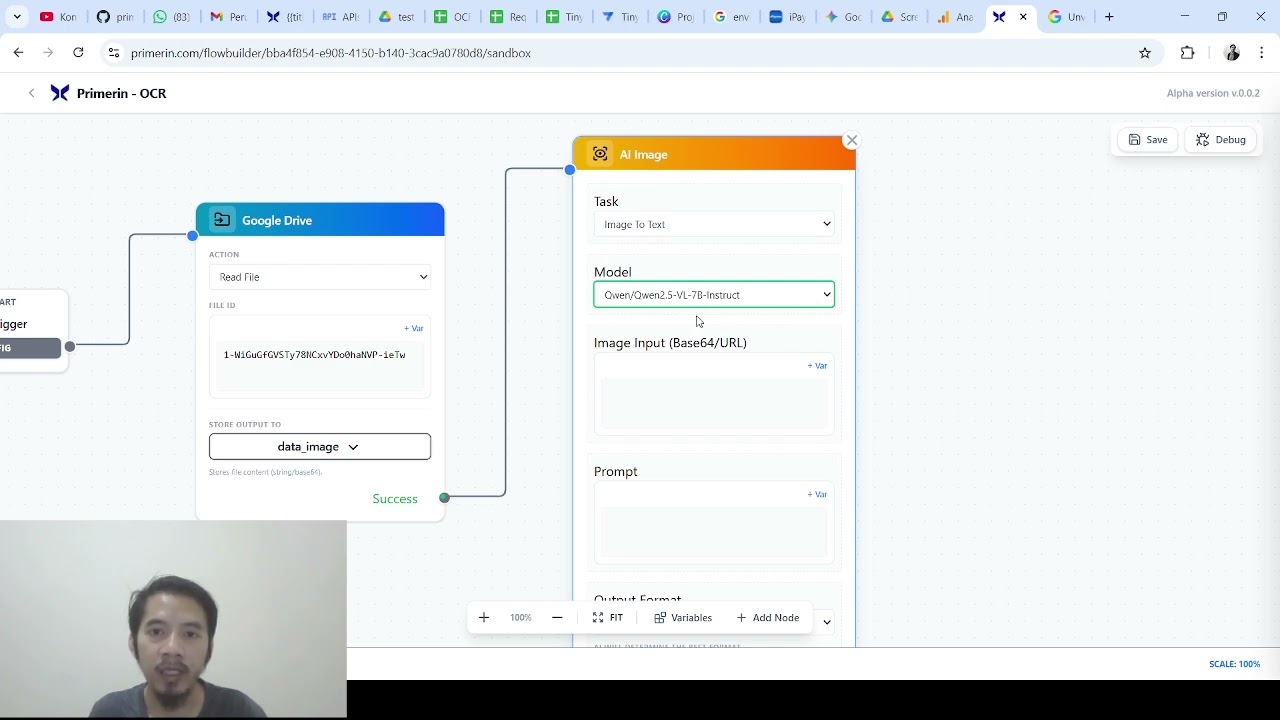Expand the Output Format dropdown arrow
The image size is (1280, 720).
826,622
